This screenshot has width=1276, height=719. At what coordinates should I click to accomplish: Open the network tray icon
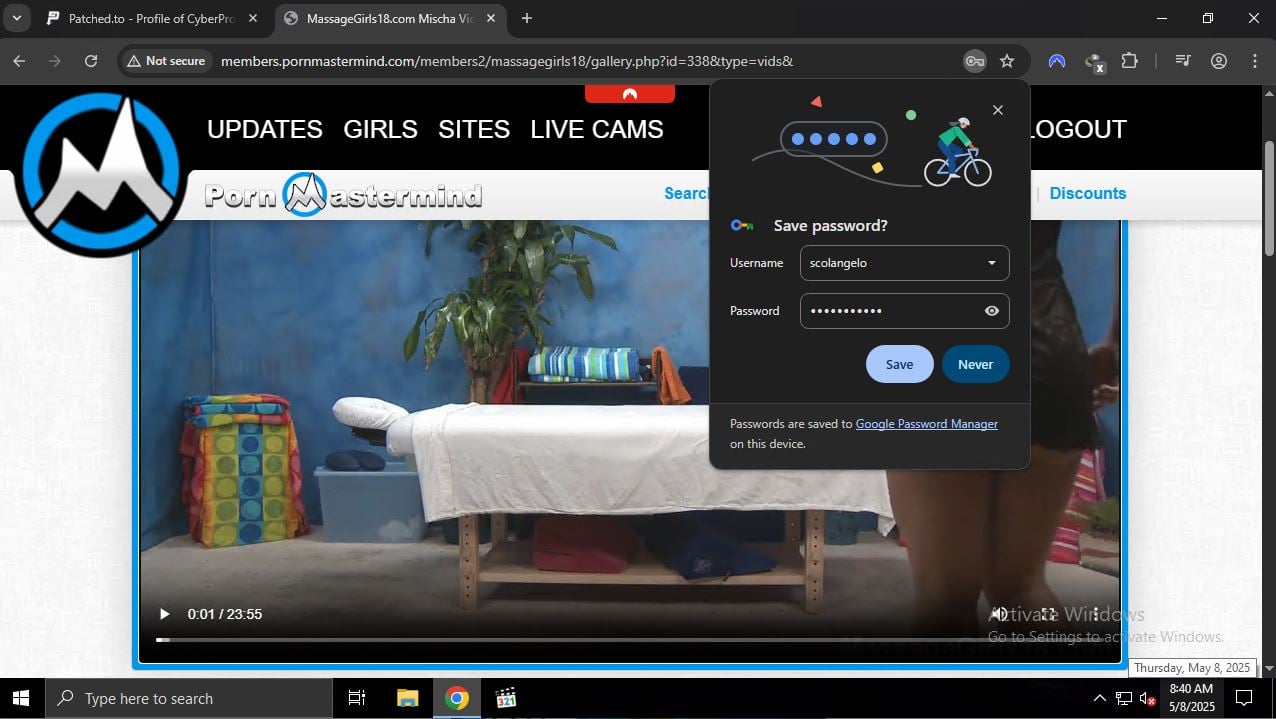pyautogui.click(x=1124, y=698)
